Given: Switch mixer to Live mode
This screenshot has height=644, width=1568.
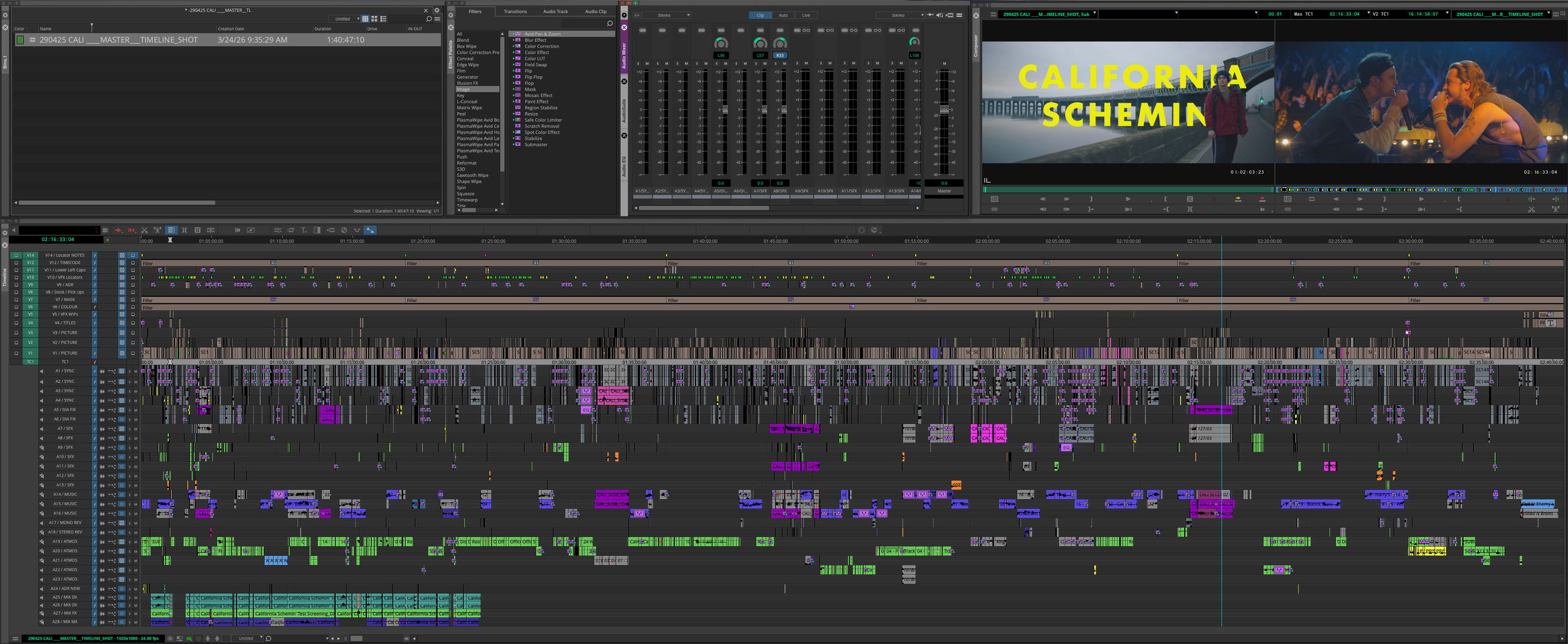Looking at the screenshot, I should pos(806,15).
